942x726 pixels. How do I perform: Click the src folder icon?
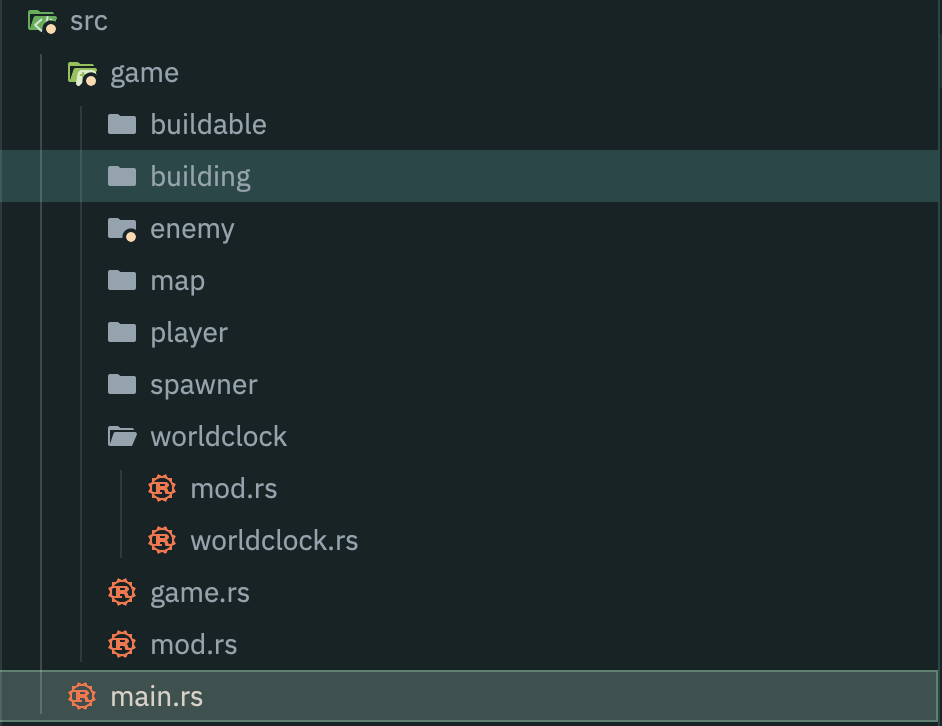click(42, 21)
